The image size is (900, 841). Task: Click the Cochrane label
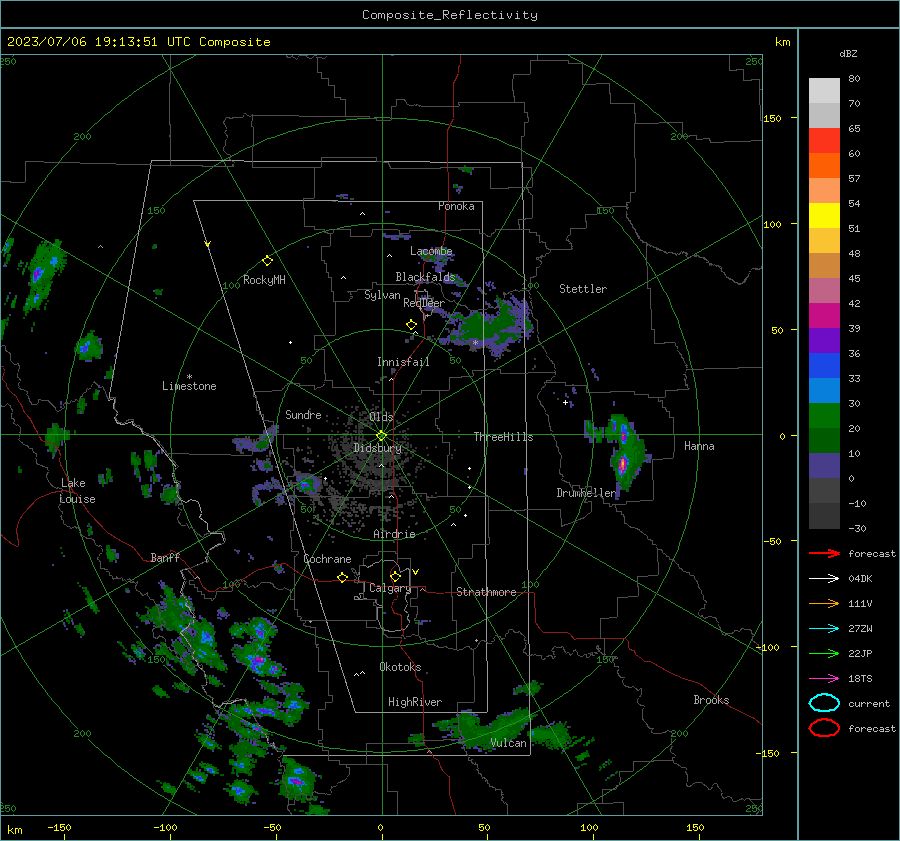(327, 559)
